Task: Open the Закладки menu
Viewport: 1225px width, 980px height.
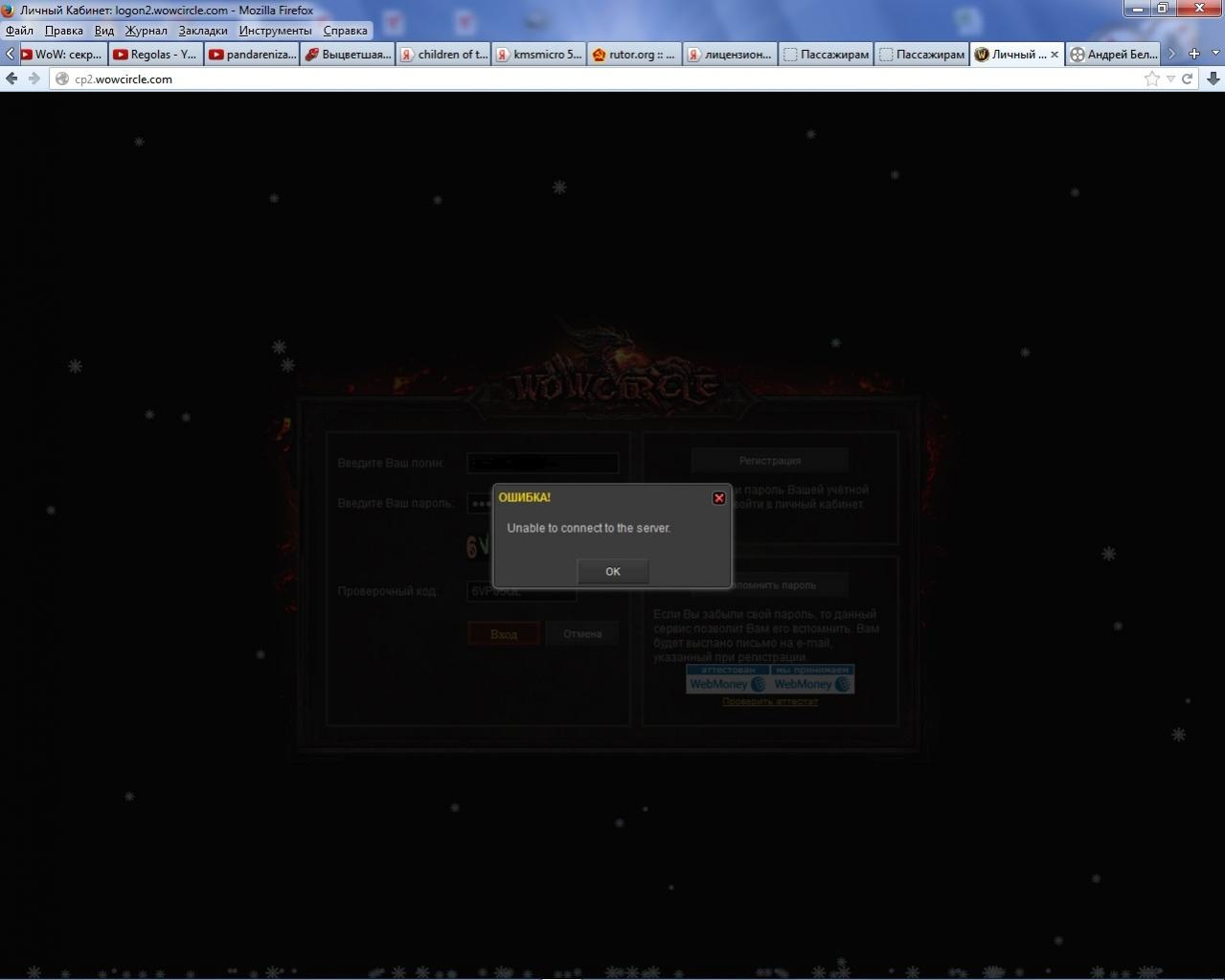Action: click(x=203, y=30)
